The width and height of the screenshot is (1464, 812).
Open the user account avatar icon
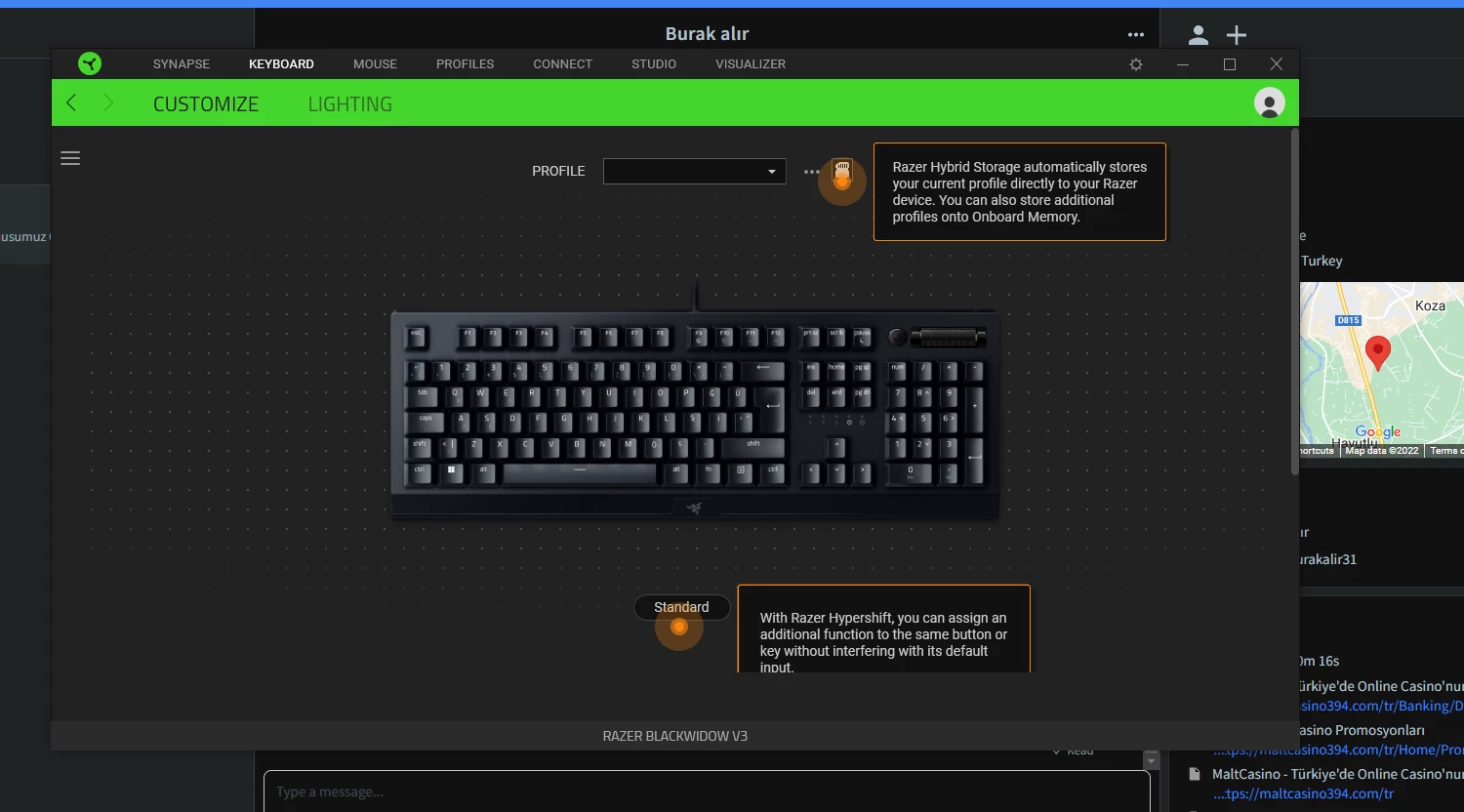click(x=1270, y=102)
